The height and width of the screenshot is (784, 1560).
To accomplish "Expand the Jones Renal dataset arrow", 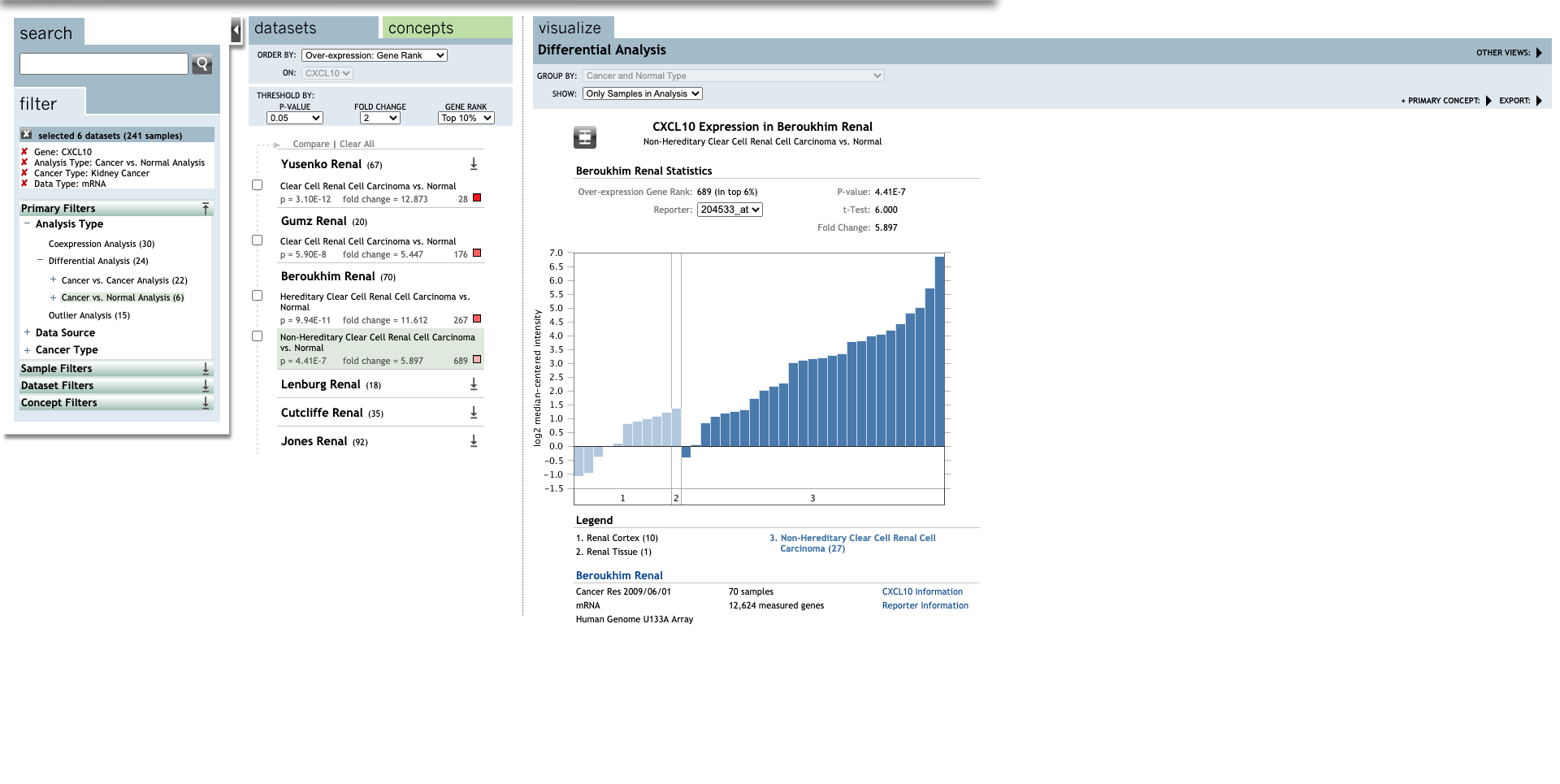I will (x=474, y=441).
